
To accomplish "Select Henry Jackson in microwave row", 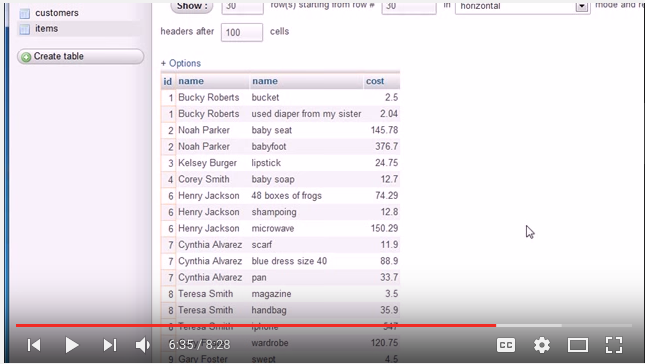I will (x=209, y=228).
